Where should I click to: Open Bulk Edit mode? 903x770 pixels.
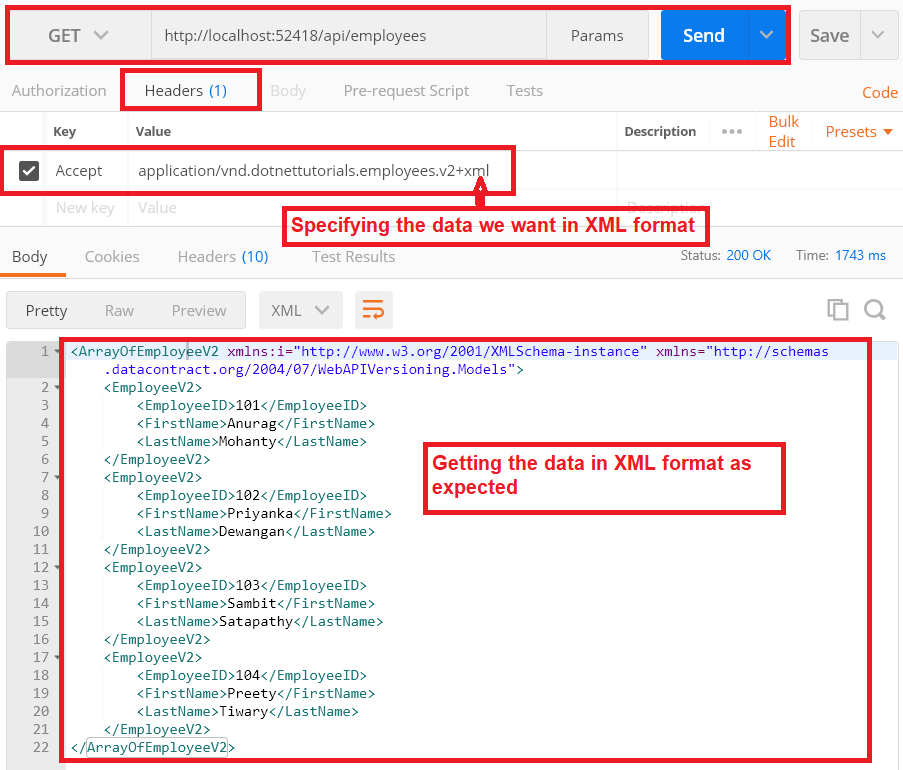point(783,132)
